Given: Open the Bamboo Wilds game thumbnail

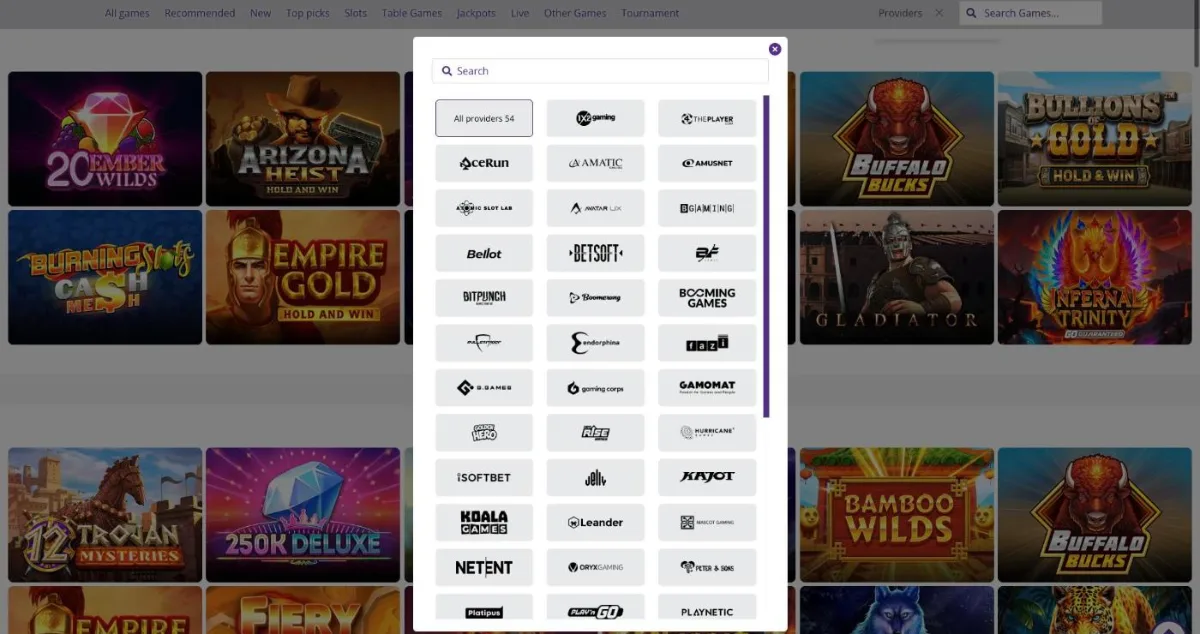Looking at the screenshot, I should click(x=897, y=515).
